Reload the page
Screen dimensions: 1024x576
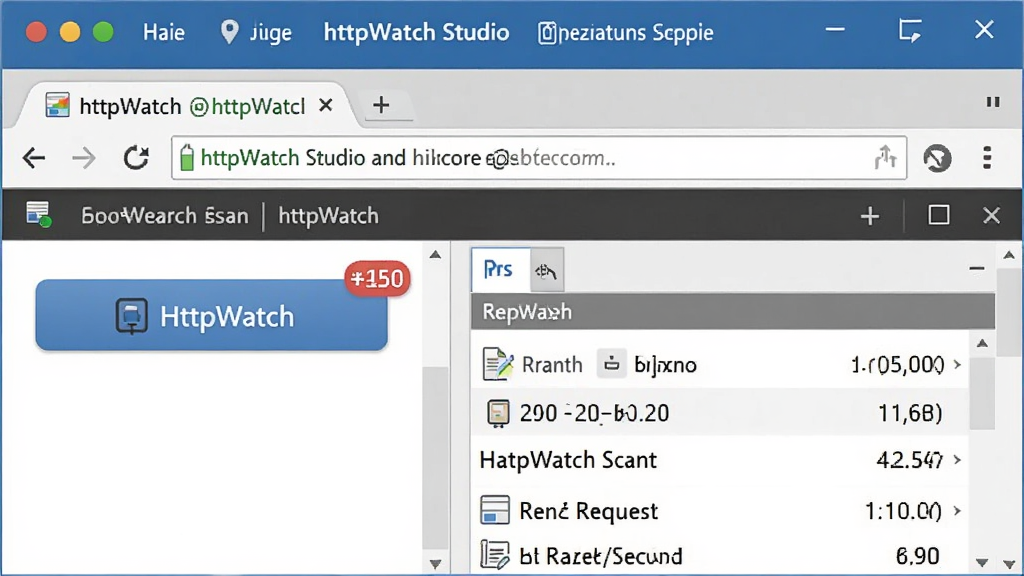(x=136, y=158)
